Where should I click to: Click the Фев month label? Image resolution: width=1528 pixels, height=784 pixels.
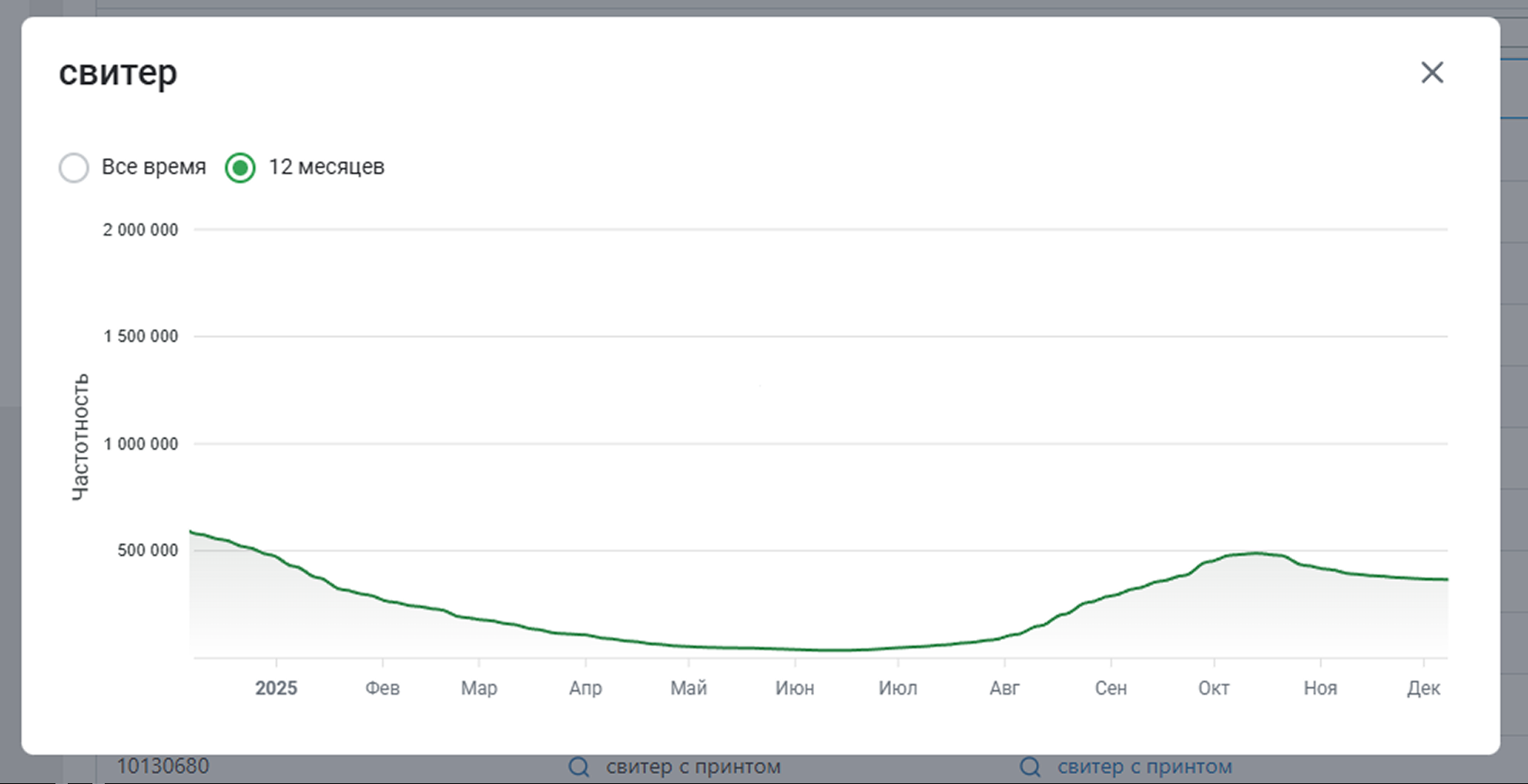click(382, 688)
